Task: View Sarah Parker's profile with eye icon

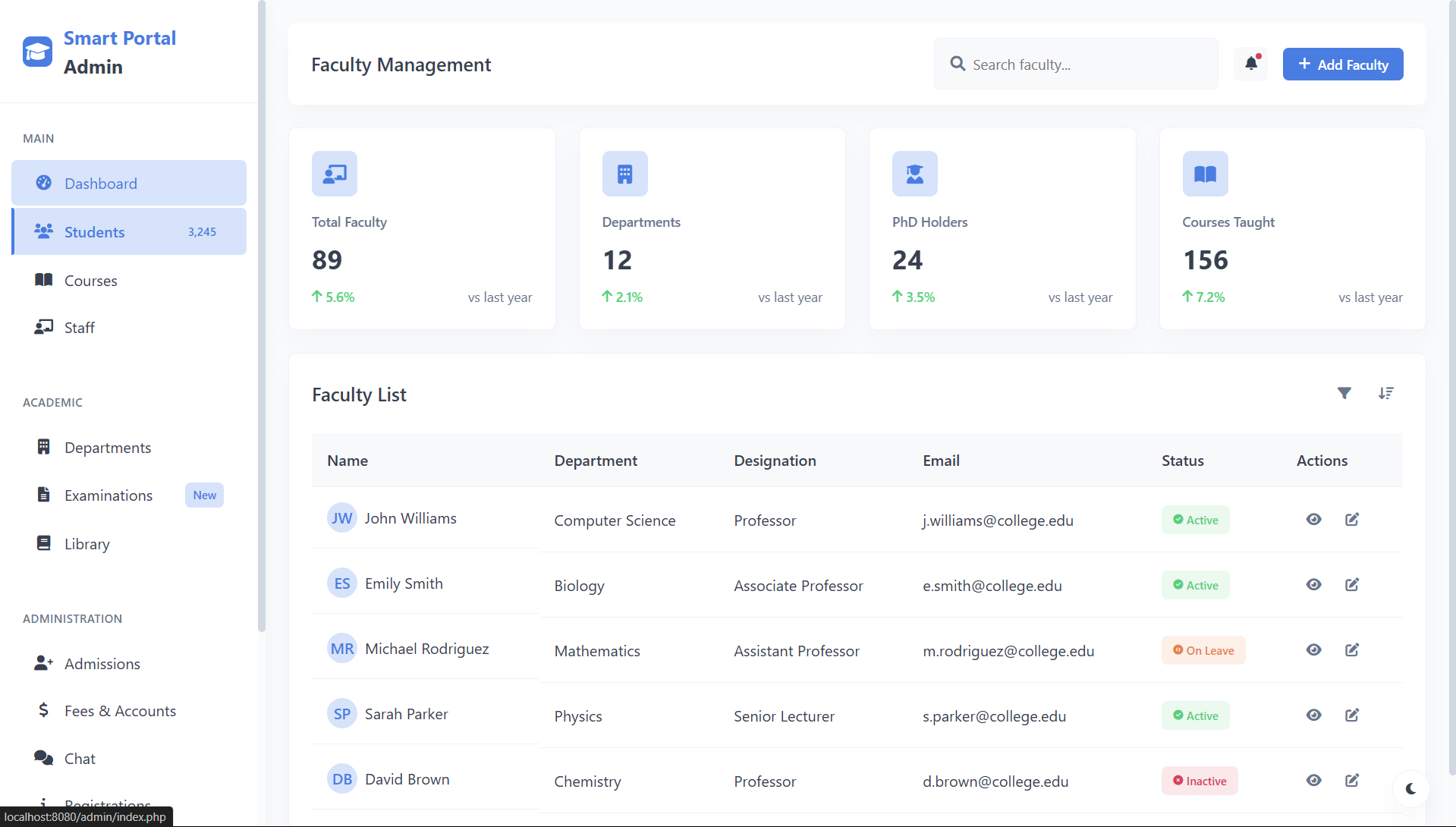Action: [1313, 715]
